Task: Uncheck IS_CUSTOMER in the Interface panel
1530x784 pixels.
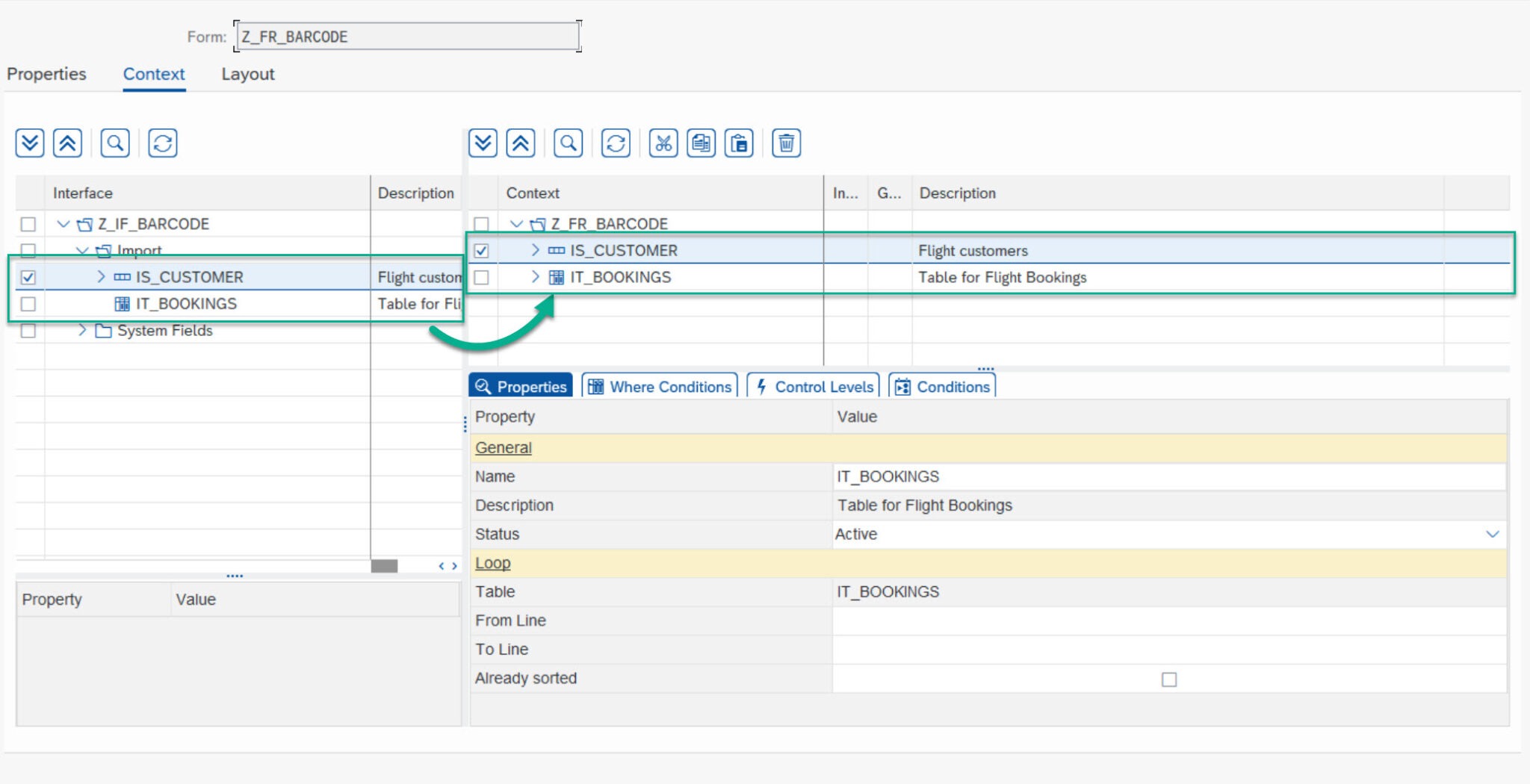Action: 27,277
